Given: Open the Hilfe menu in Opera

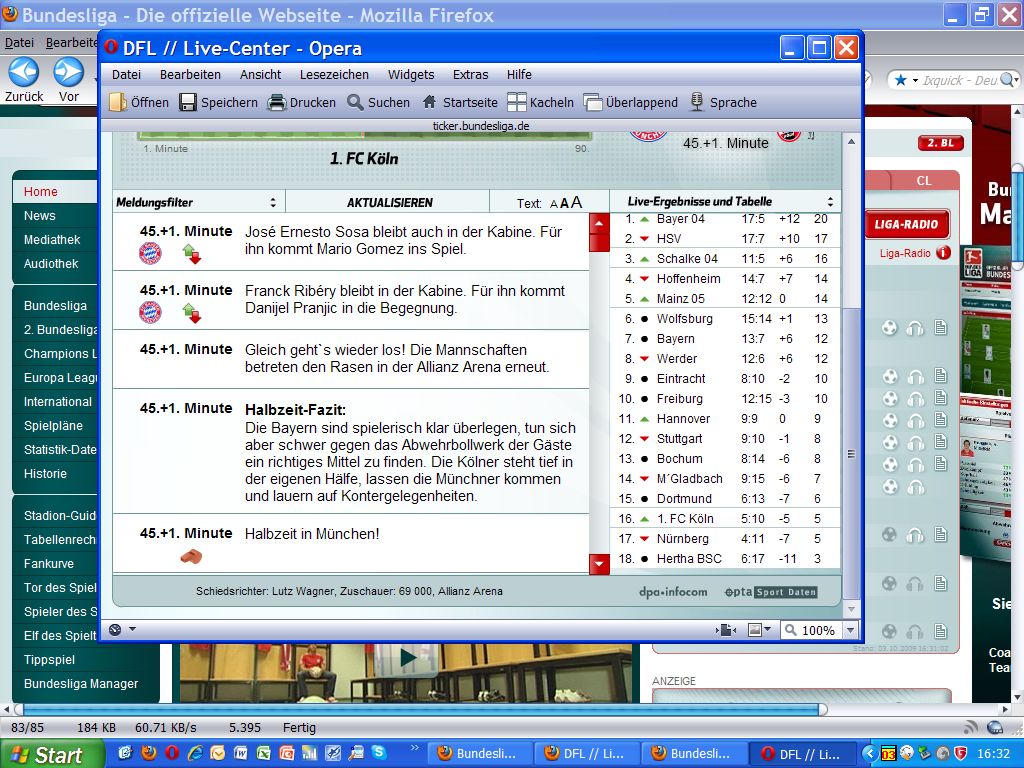Looking at the screenshot, I should [519, 74].
